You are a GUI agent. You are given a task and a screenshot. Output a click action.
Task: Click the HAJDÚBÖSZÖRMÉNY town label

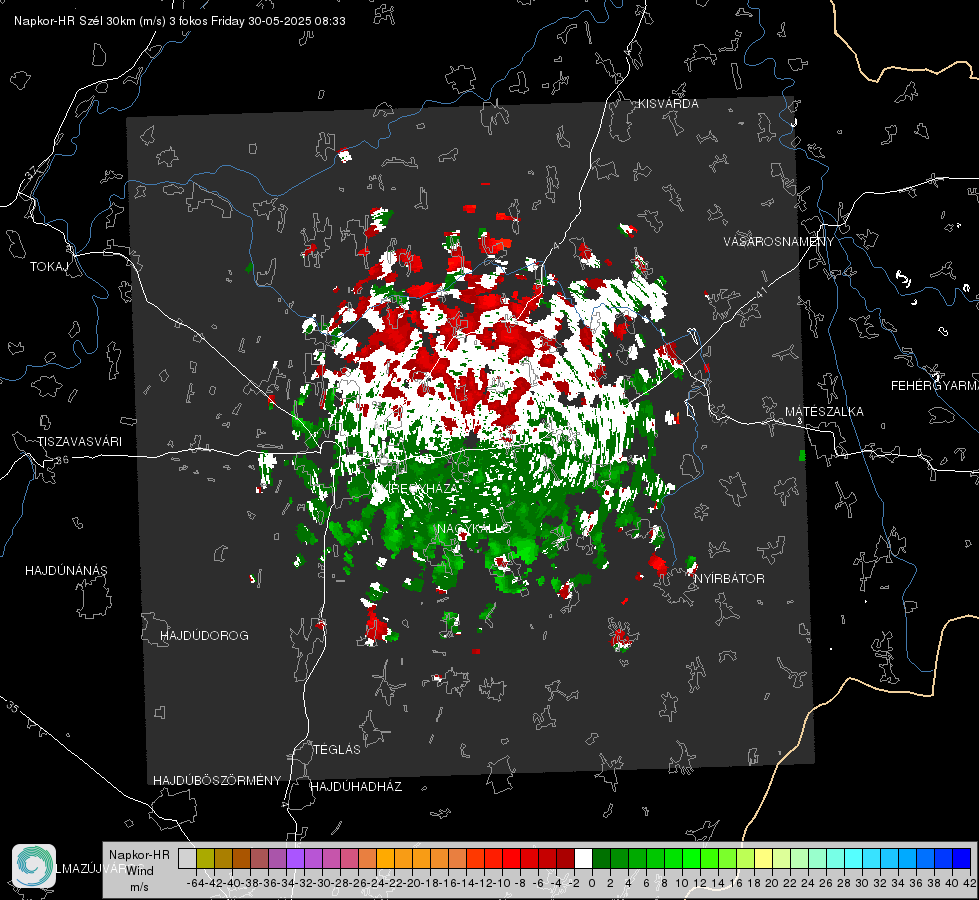[217, 781]
